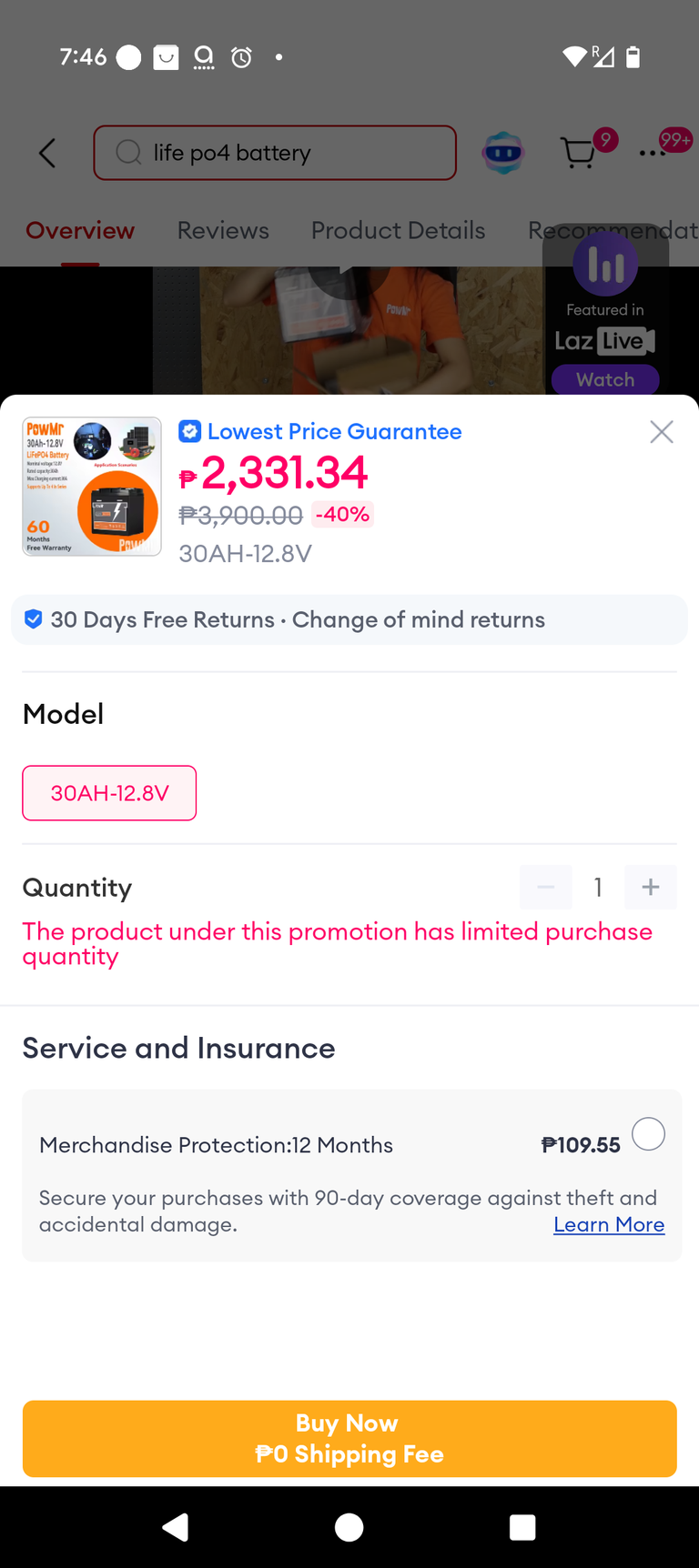Open the PowMr battery product thumbnail
699x1568 pixels.
point(92,487)
